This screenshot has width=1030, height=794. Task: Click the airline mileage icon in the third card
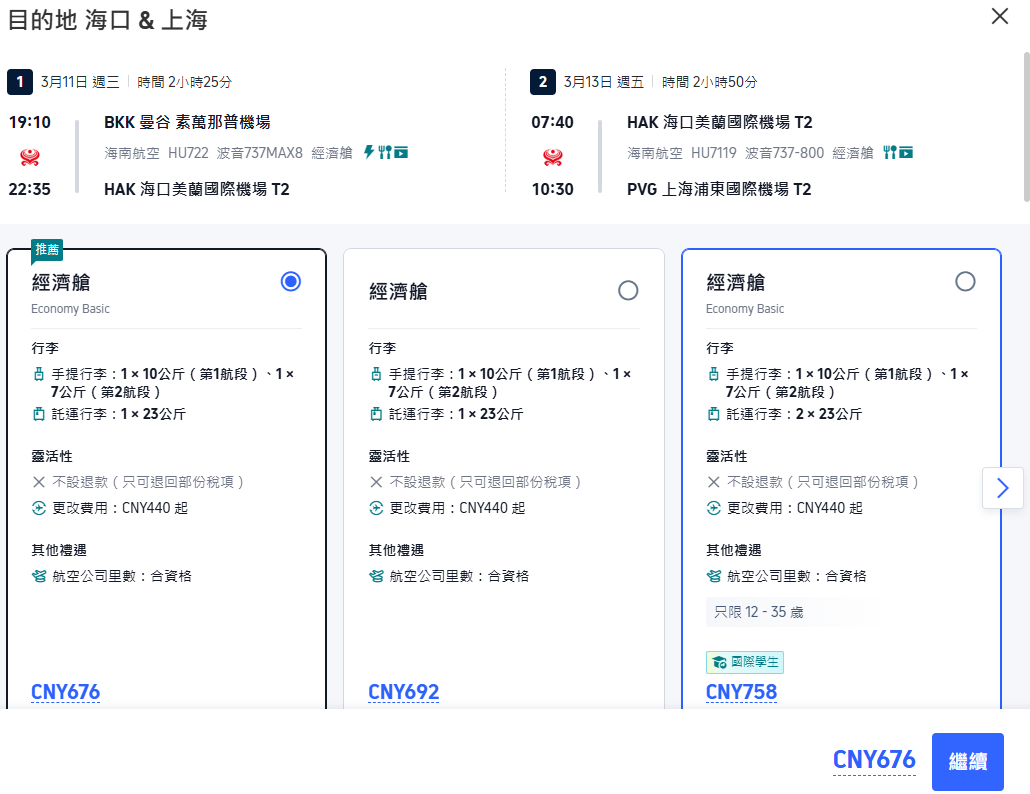(x=716, y=576)
